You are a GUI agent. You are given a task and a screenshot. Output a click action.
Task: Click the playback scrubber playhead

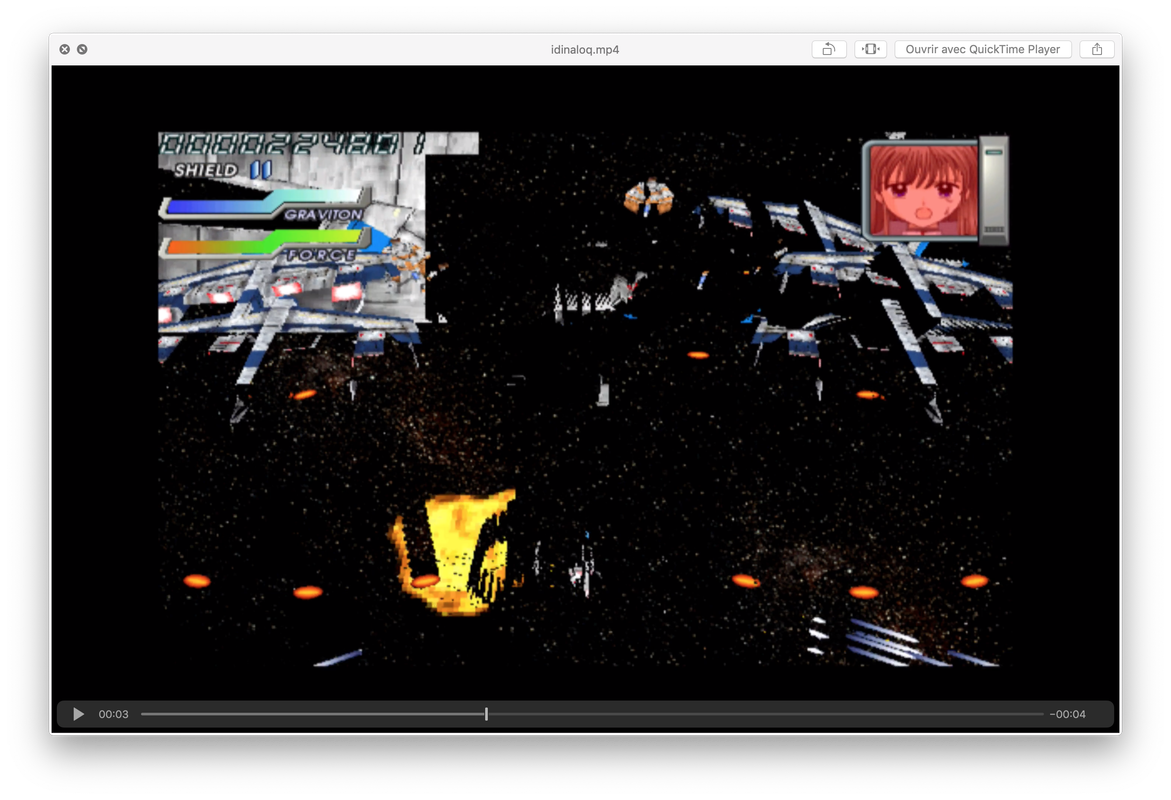click(486, 714)
